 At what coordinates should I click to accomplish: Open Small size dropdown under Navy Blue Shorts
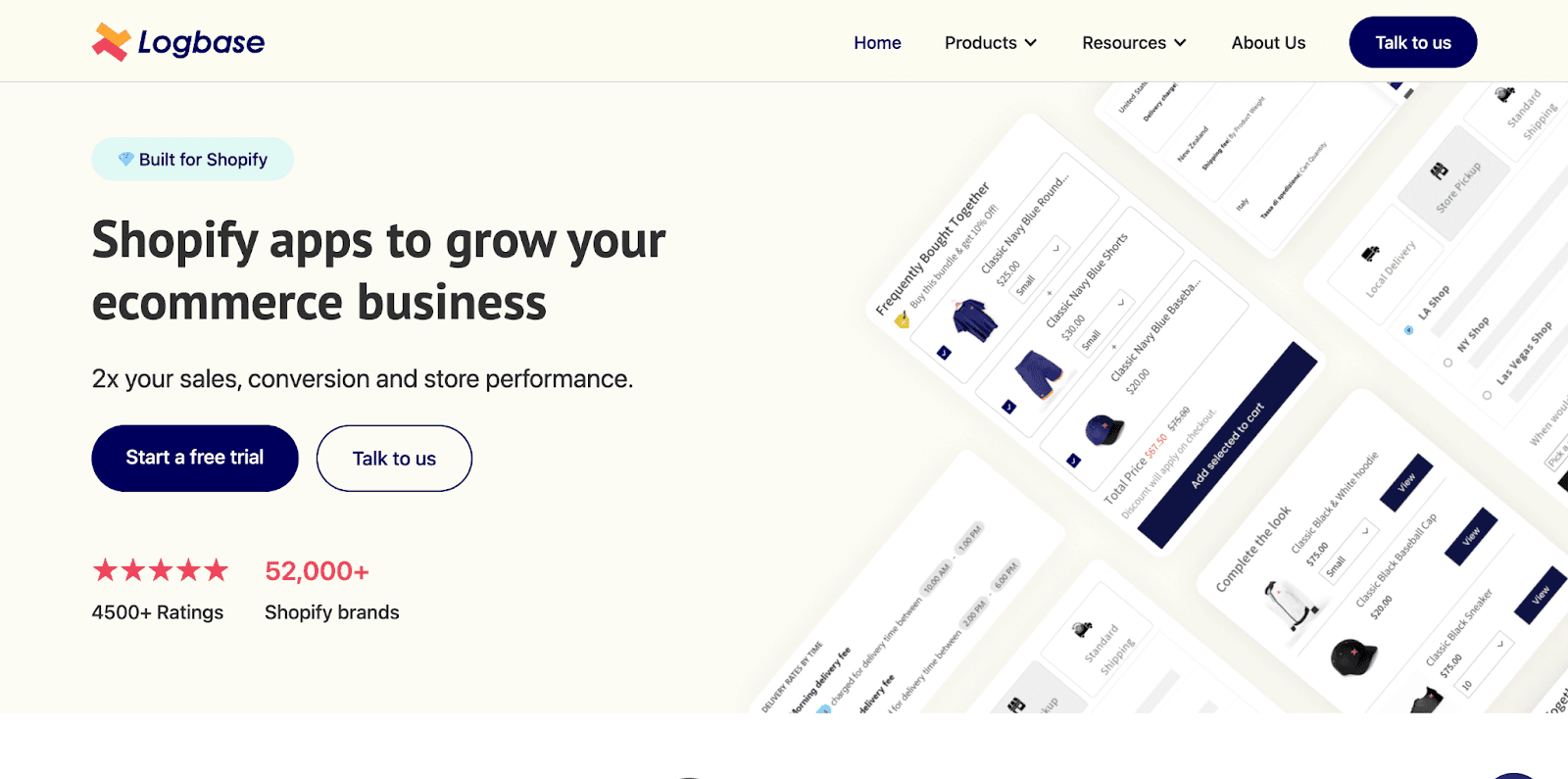tap(1105, 325)
